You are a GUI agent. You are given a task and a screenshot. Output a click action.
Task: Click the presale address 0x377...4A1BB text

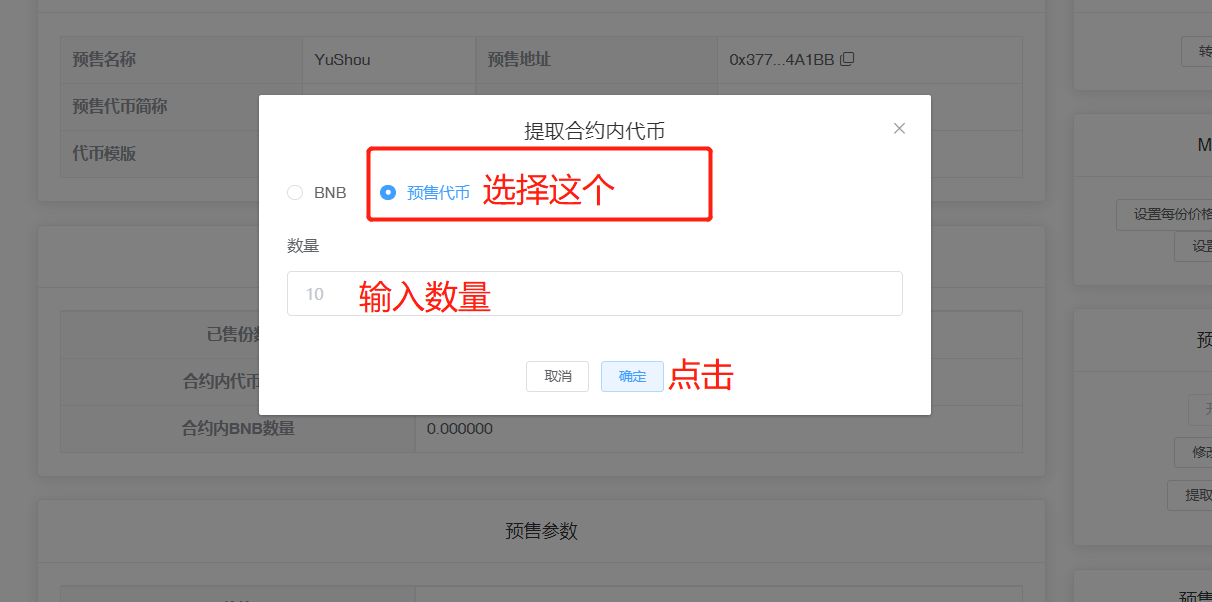781,60
